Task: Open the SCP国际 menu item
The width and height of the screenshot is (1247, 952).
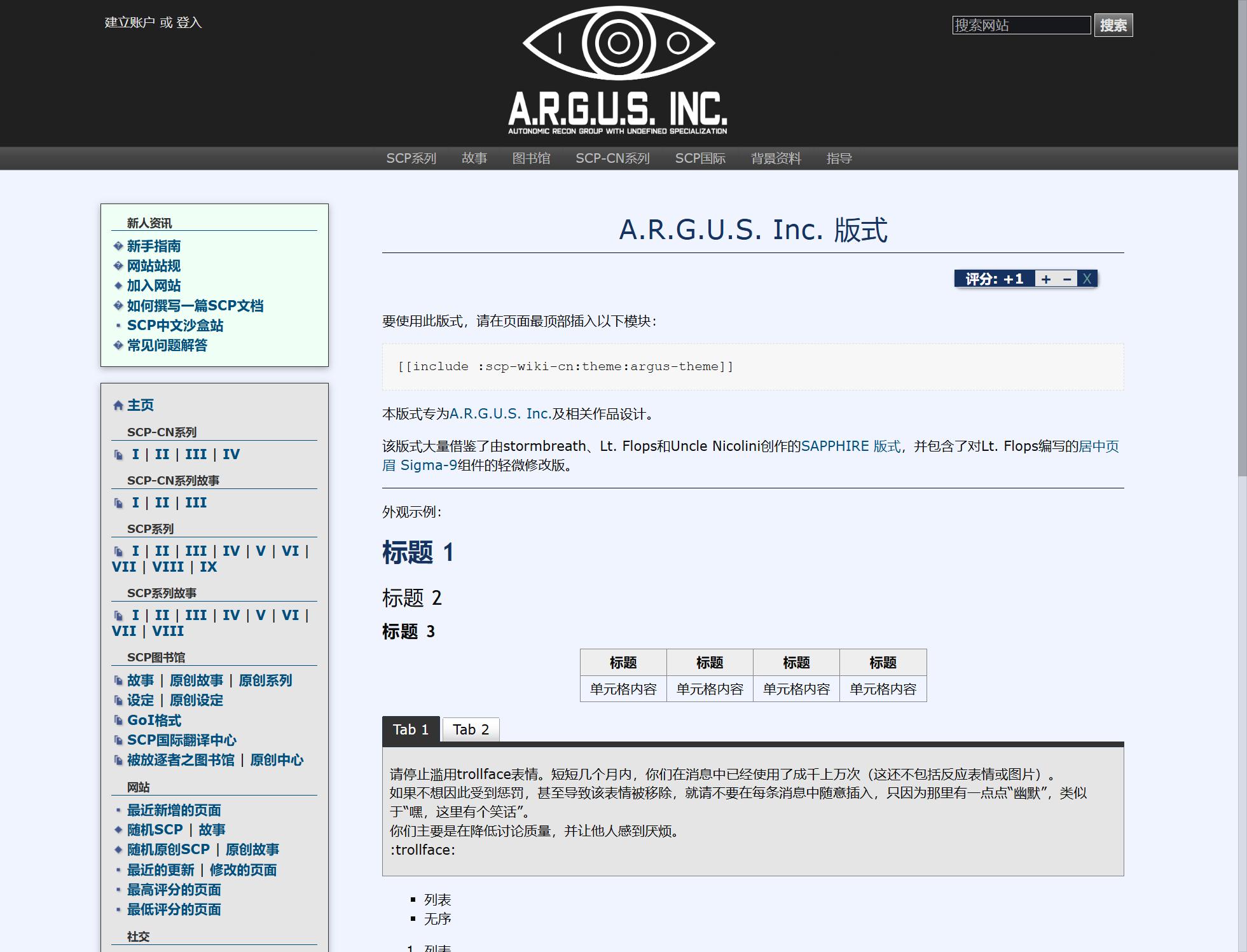Action: coord(701,158)
